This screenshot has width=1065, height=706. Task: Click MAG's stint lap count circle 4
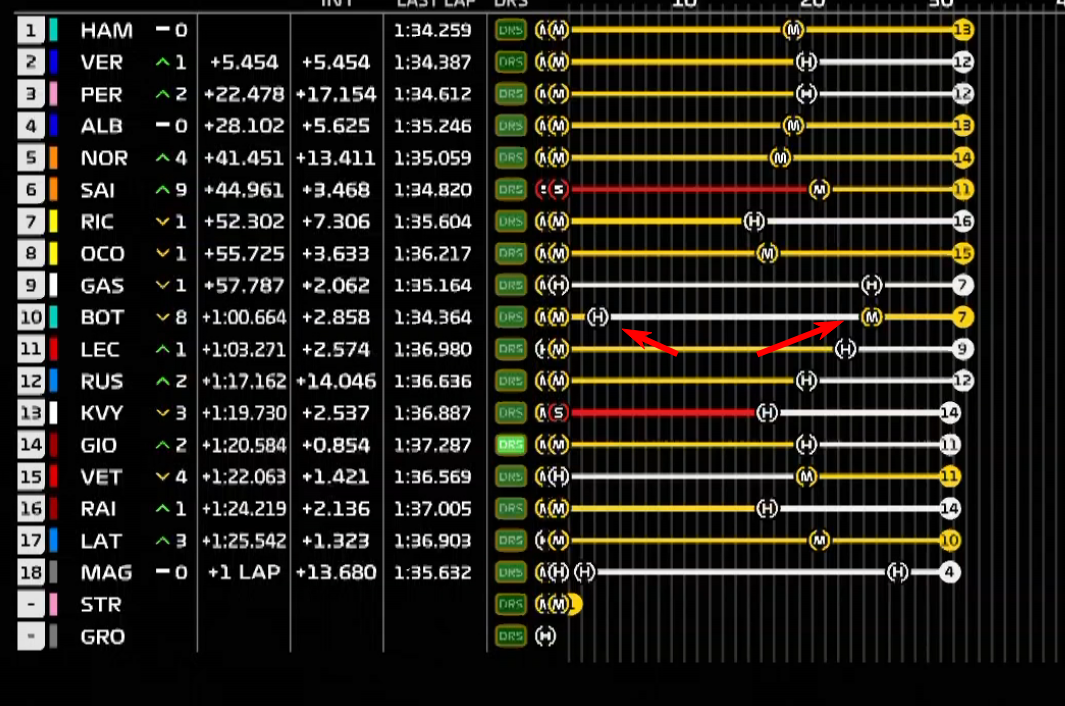click(x=950, y=572)
